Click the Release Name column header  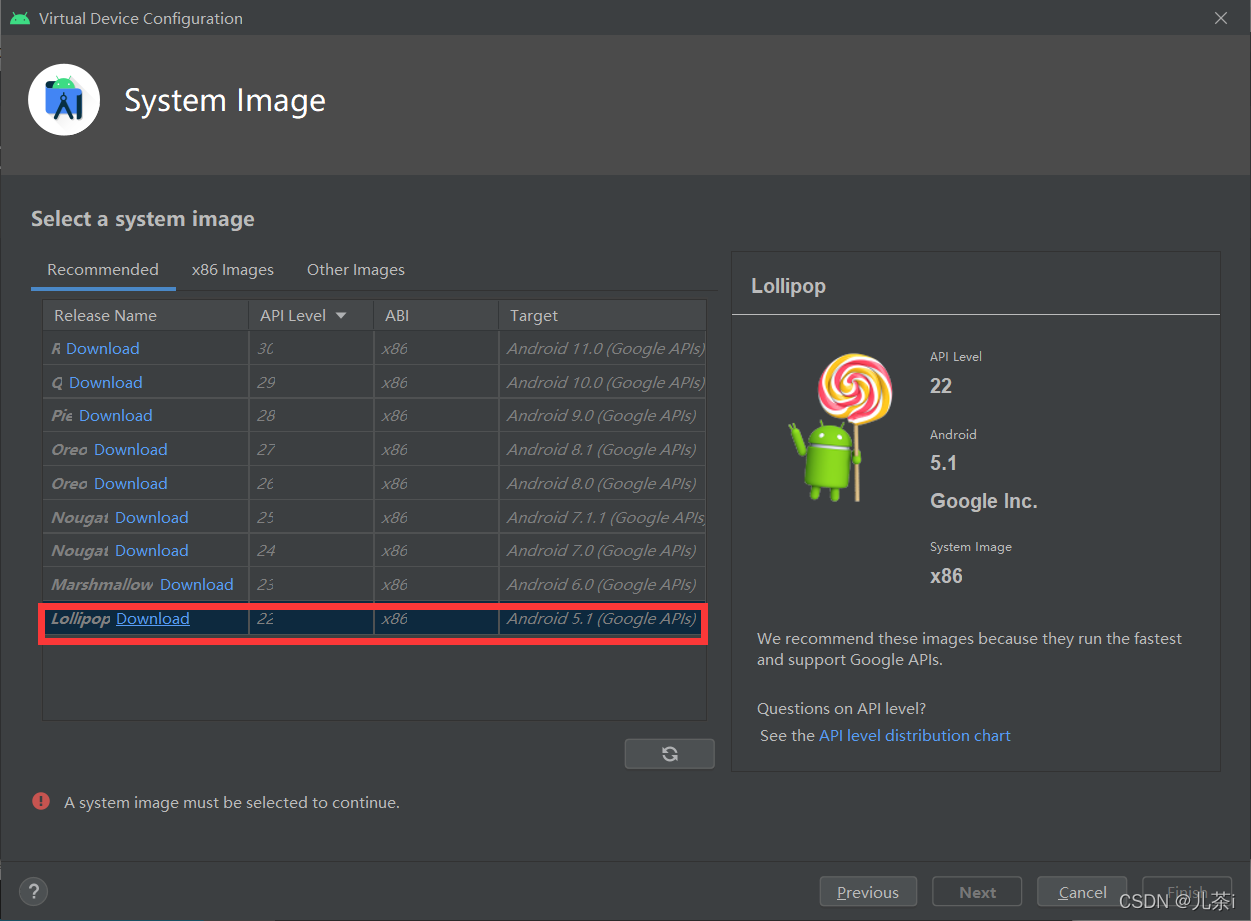(x=145, y=316)
